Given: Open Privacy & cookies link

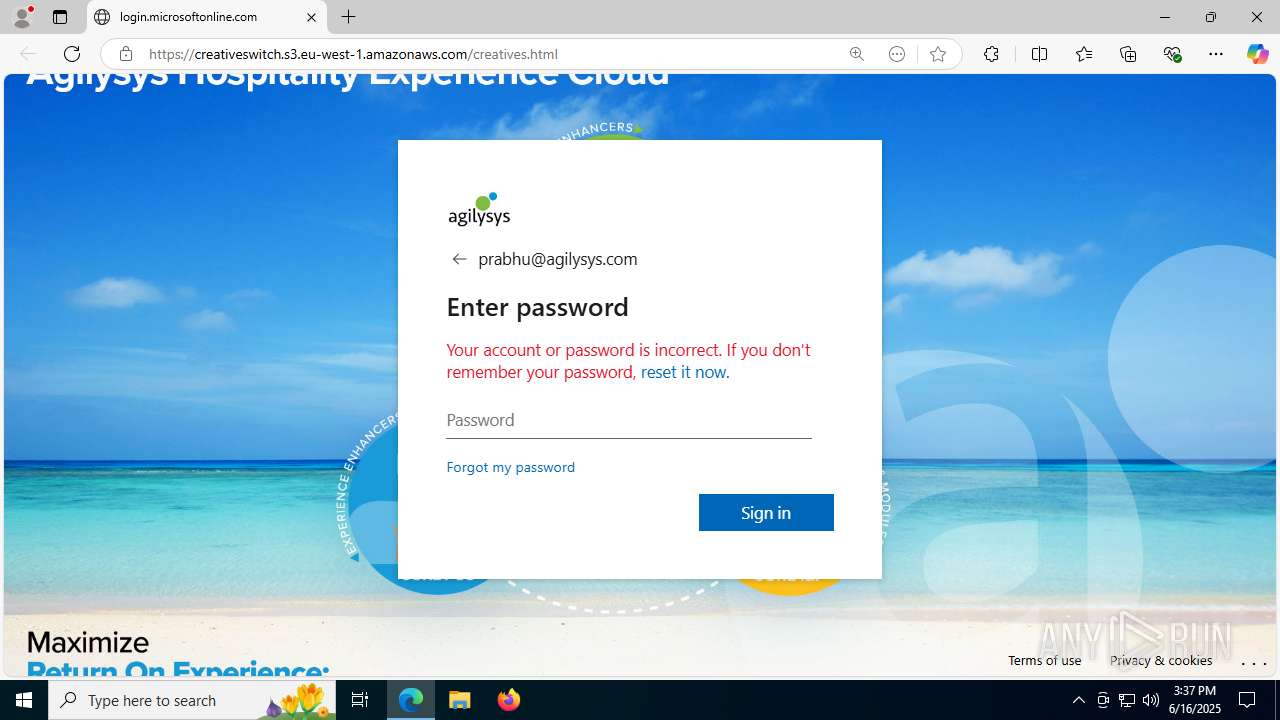Looking at the screenshot, I should [1161, 660].
